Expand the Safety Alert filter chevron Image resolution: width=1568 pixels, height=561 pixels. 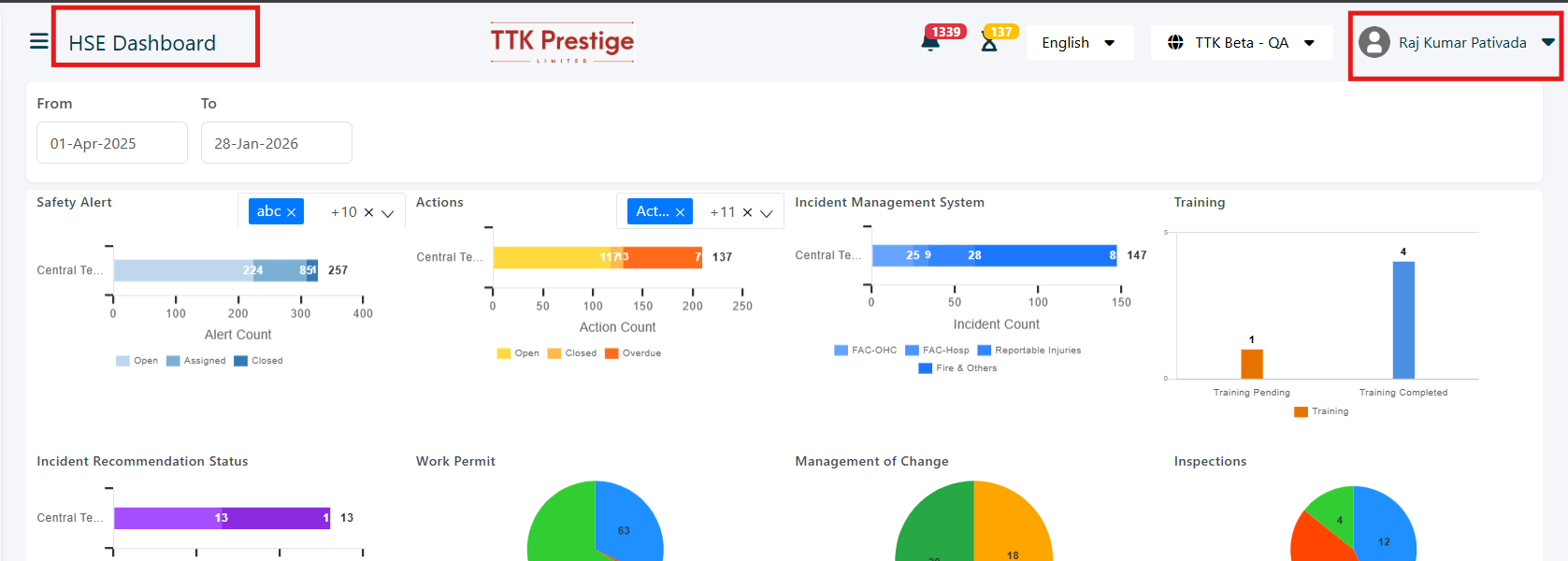(x=388, y=213)
